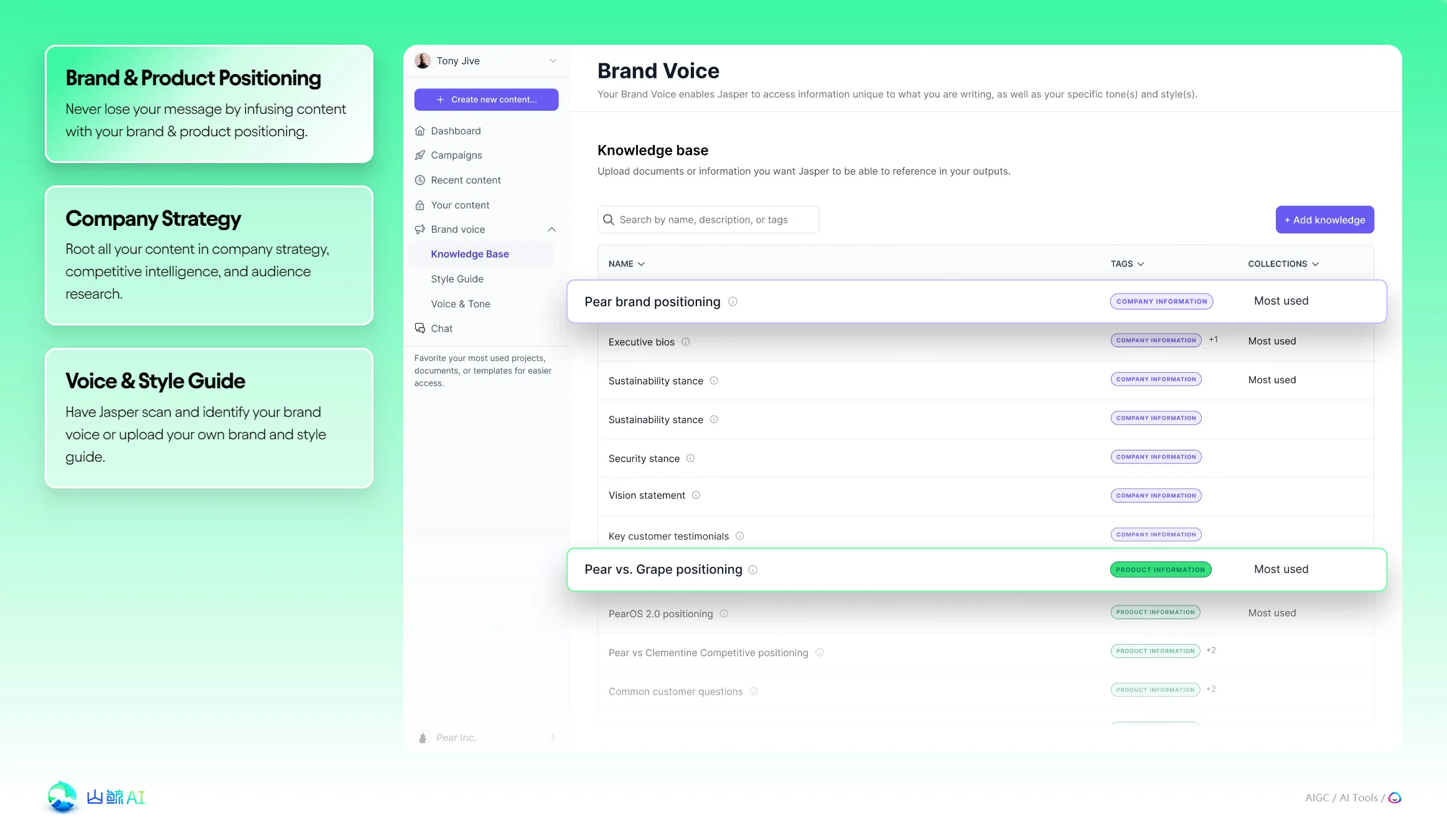Click info icon beside Executive bios
Viewport: 1447px width, 840px height.
pos(686,342)
